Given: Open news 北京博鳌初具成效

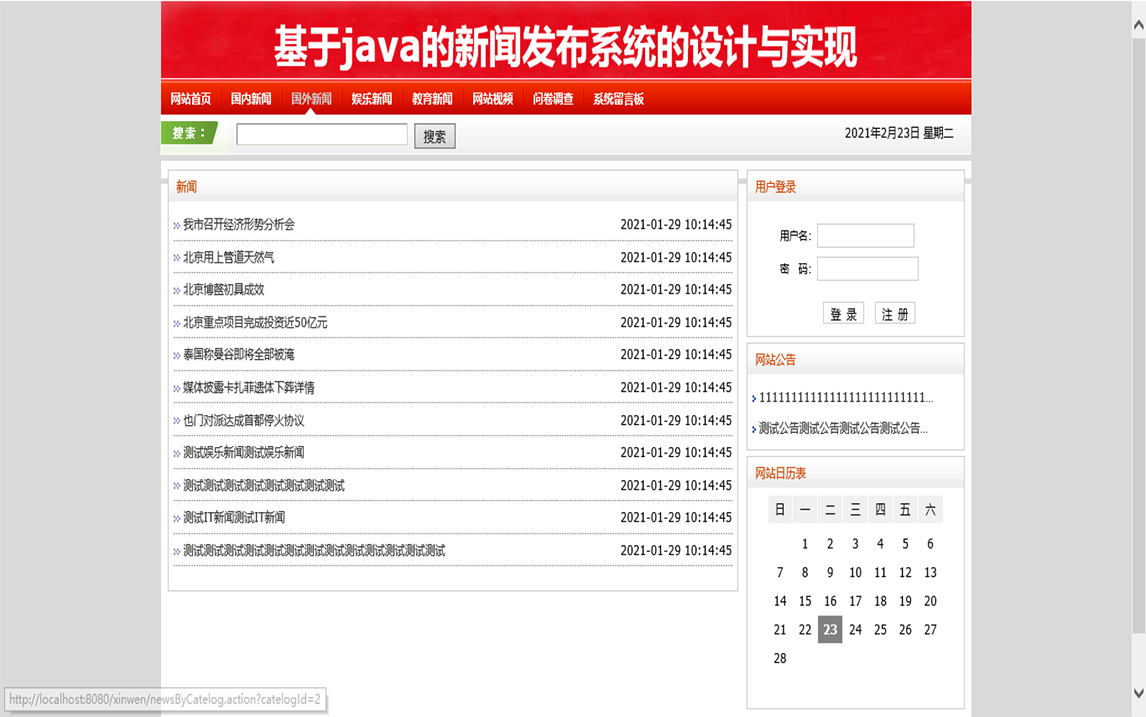Looking at the screenshot, I should [224, 289].
